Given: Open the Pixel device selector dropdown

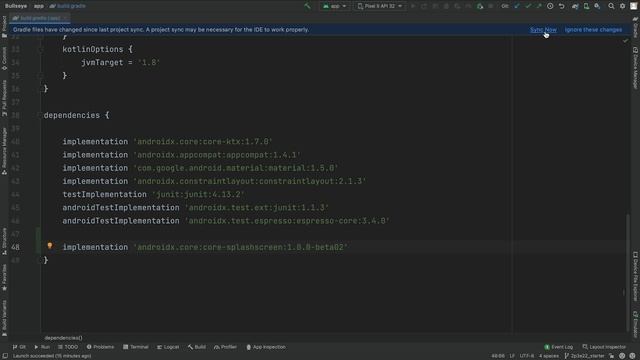Looking at the screenshot, I should pyautogui.click(x=380, y=6).
